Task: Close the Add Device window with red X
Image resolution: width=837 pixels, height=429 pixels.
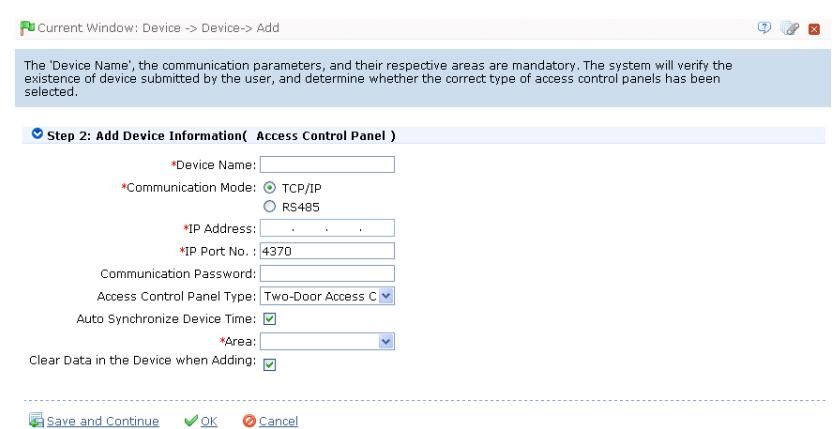Action: 814,29
